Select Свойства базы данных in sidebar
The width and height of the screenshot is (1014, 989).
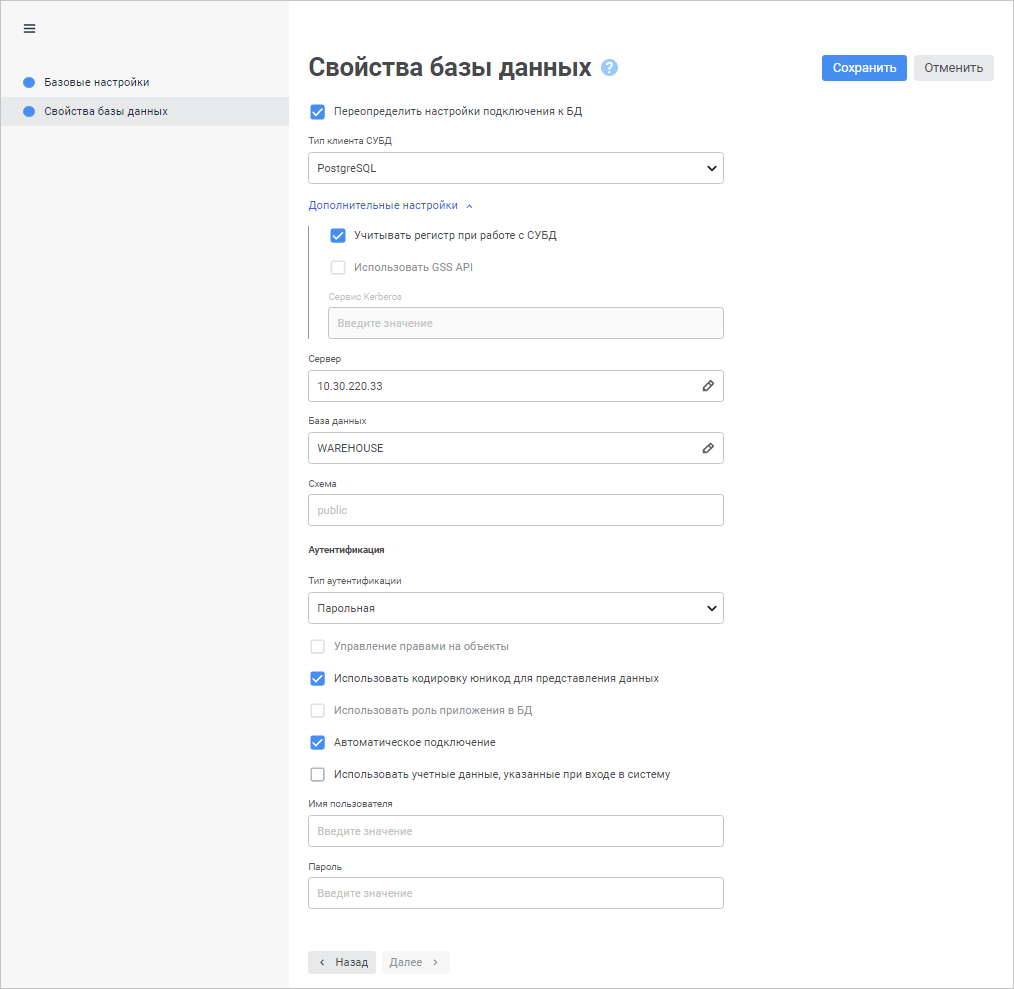click(x=105, y=111)
